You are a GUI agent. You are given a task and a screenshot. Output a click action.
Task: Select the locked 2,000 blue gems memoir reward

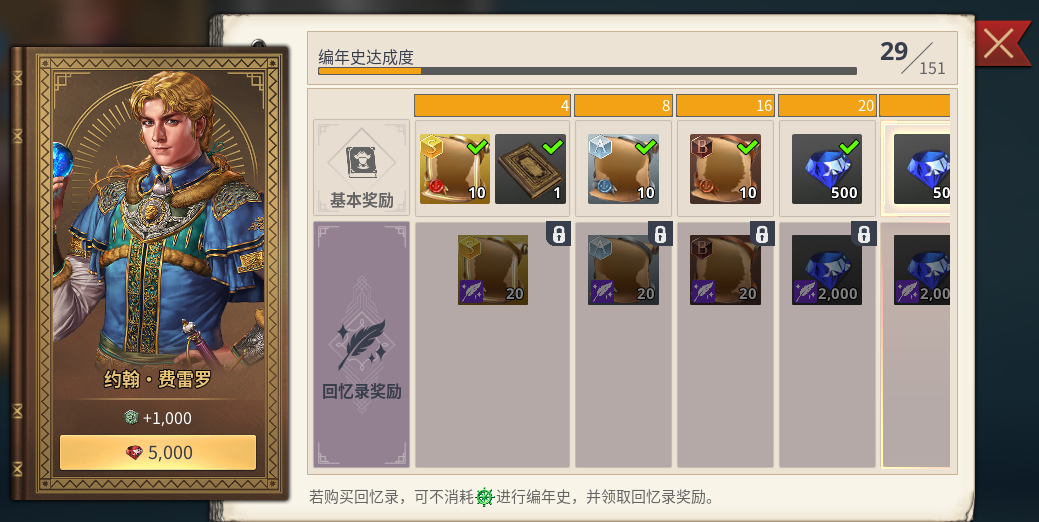click(x=827, y=270)
